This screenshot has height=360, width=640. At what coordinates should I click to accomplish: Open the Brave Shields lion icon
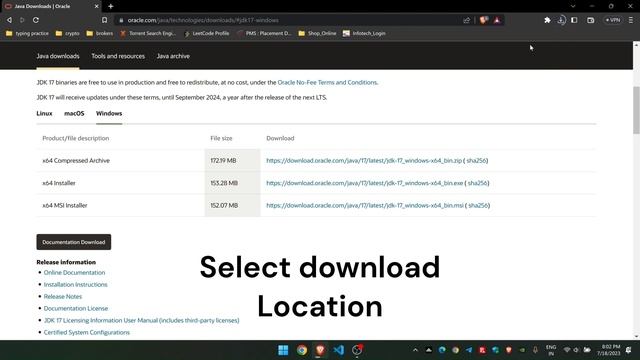pyautogui.click(x=484, y=20)
